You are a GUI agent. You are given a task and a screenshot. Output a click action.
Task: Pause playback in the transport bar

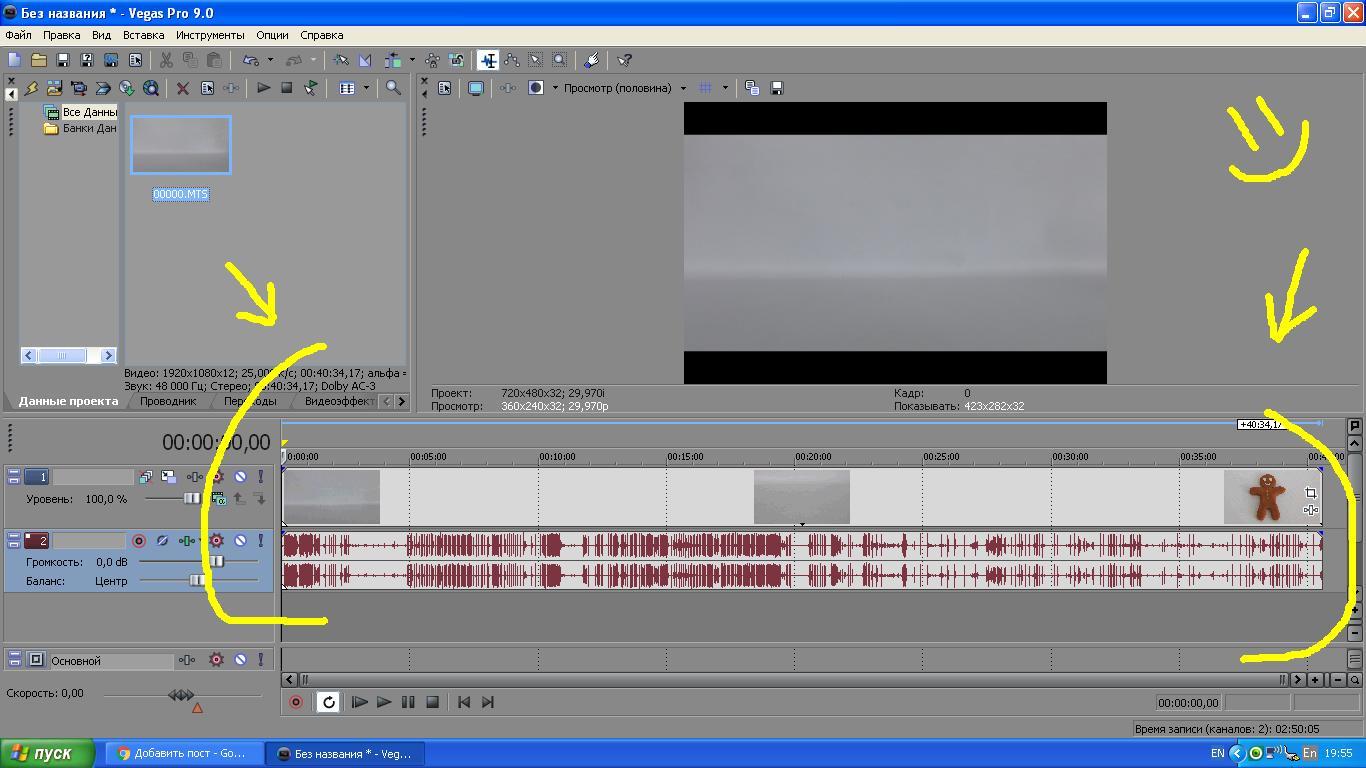(x=408, y=702)
